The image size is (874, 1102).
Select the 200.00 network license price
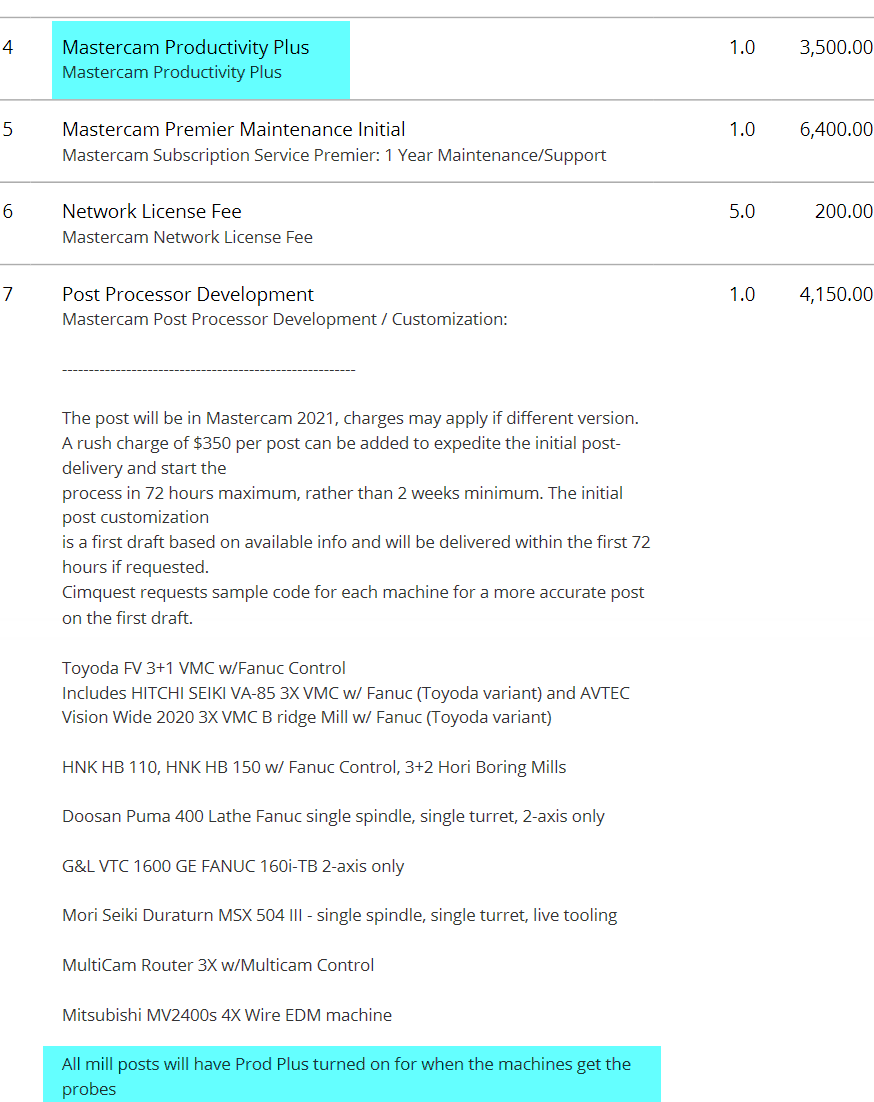843,211
